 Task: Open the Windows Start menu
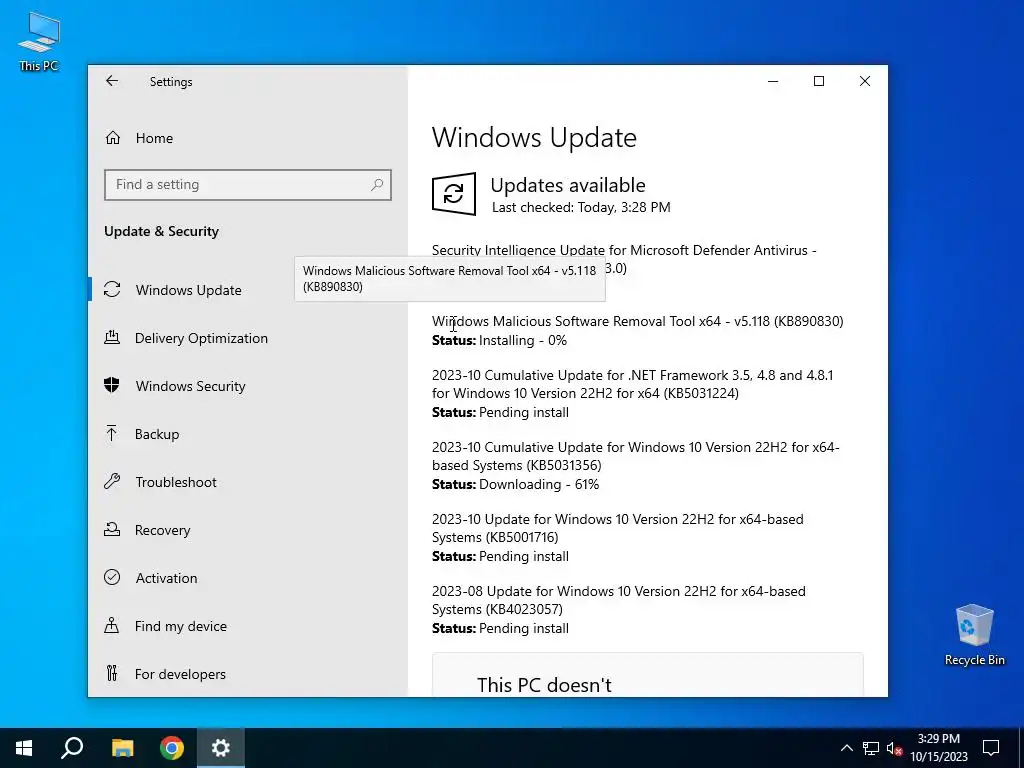click(x=24, y=748)
